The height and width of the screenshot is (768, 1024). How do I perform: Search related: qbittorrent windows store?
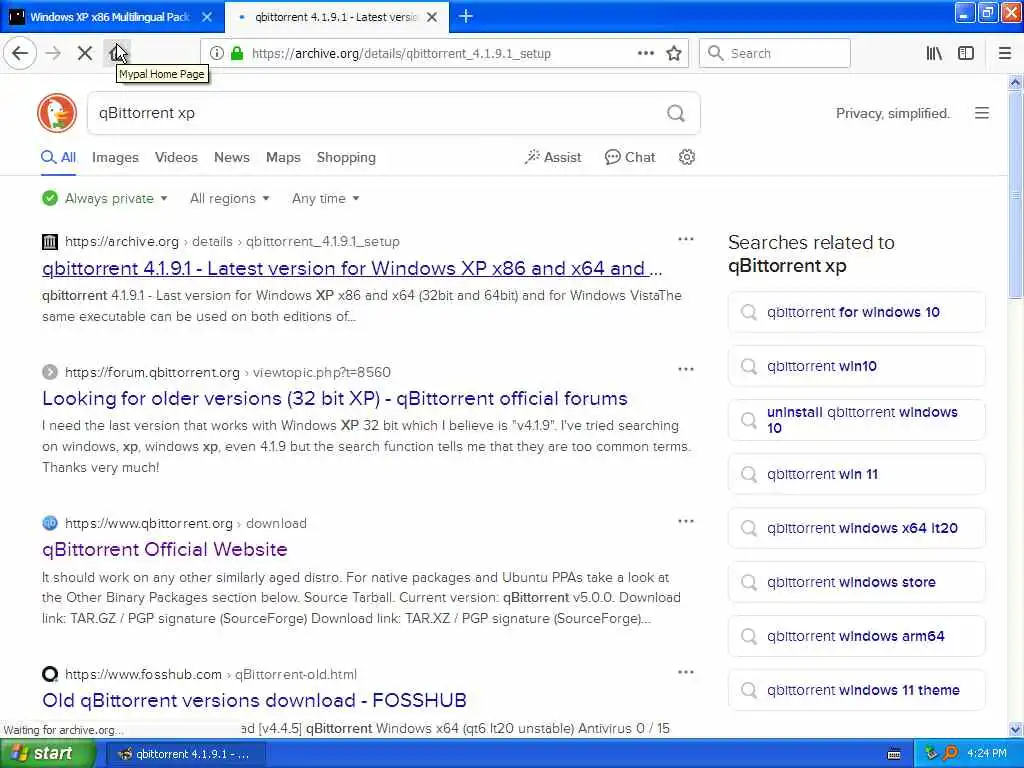[856, 582]
